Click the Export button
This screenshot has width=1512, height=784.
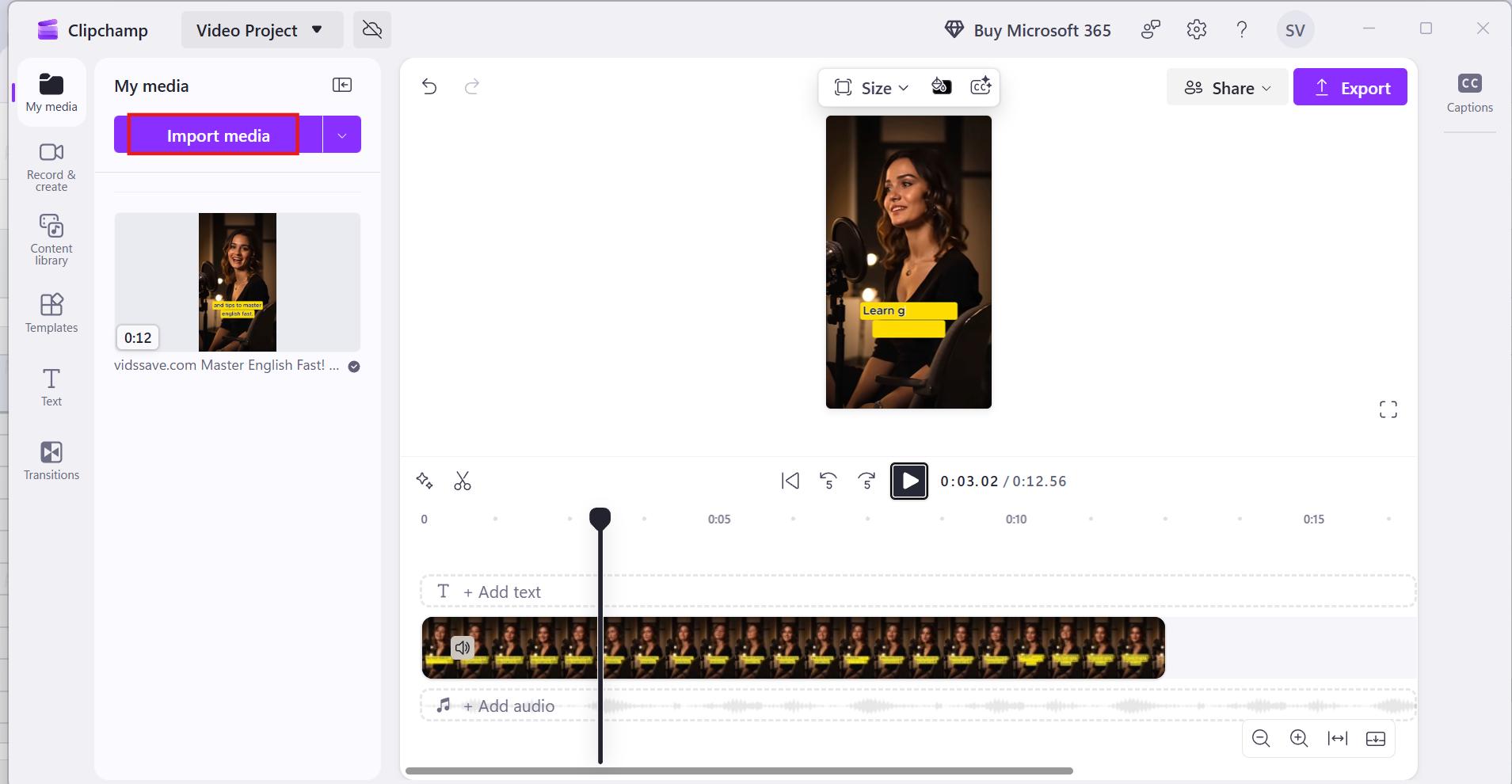coord(1350,88)
